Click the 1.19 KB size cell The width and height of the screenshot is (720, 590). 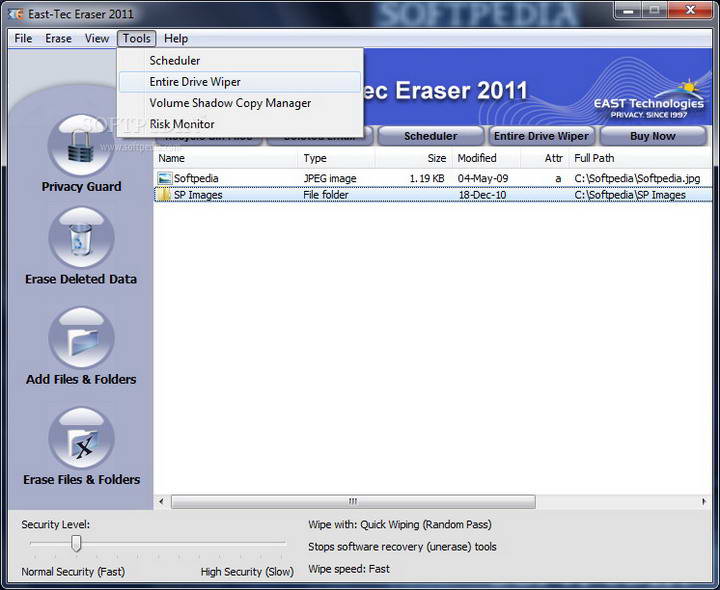[x=427, y=178]
